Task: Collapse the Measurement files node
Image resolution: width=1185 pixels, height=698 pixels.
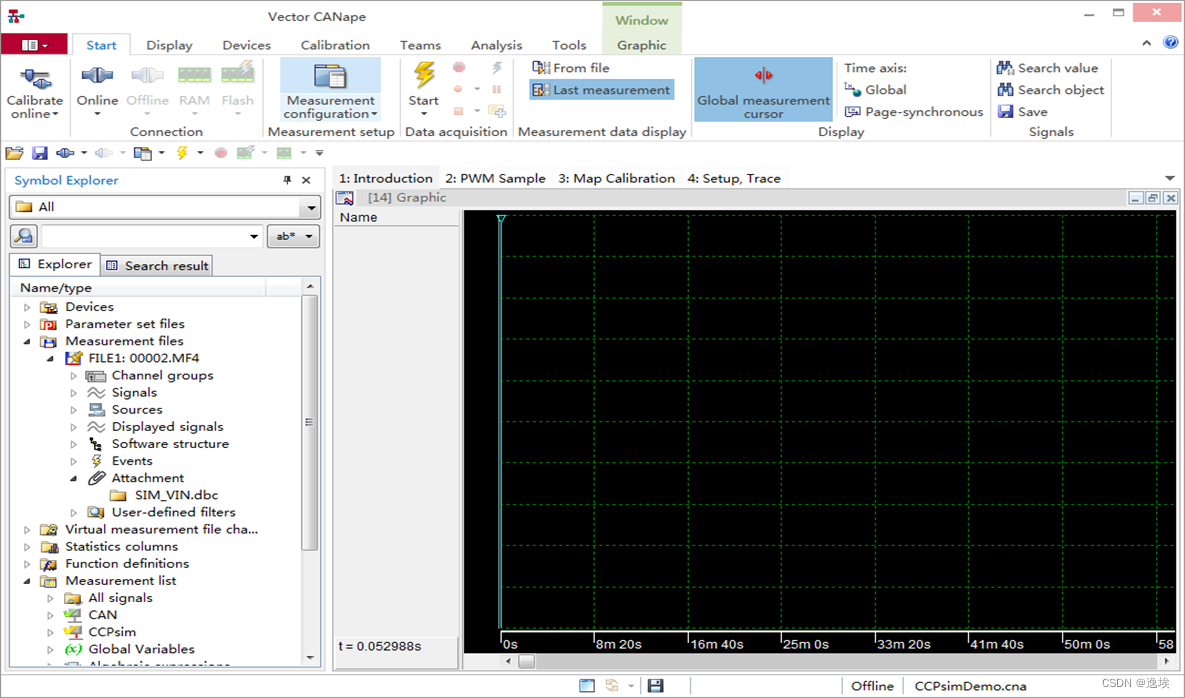Action: (27, 341)
